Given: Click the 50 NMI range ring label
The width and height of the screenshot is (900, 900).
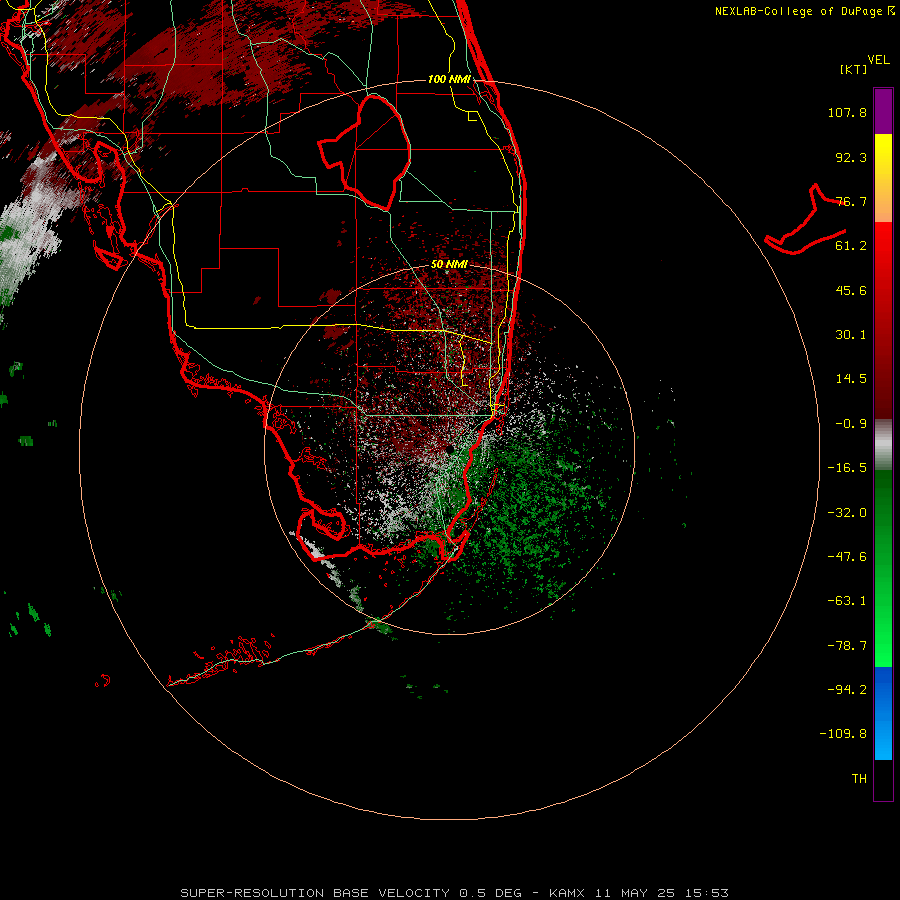Looking at the screenshot, I should coord(449,264).
